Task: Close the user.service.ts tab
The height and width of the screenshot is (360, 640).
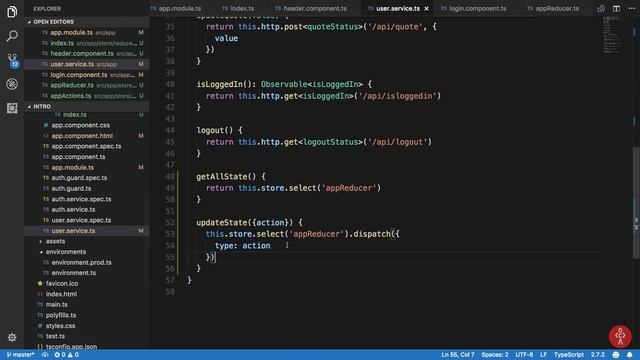Action: [427, 9]
